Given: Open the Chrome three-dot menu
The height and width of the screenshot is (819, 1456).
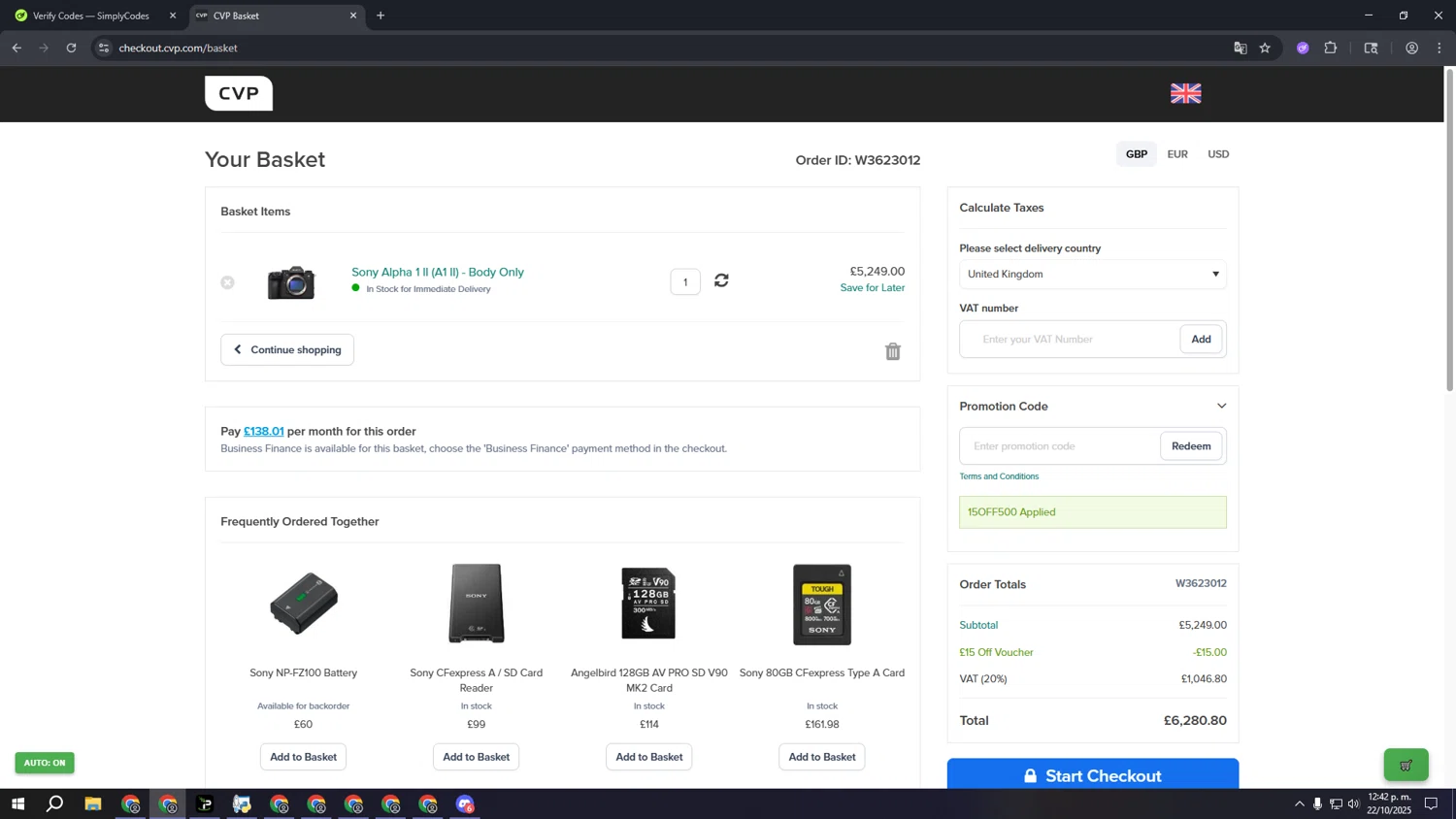Looking at the screenshot, I should tap(1439, 48).
